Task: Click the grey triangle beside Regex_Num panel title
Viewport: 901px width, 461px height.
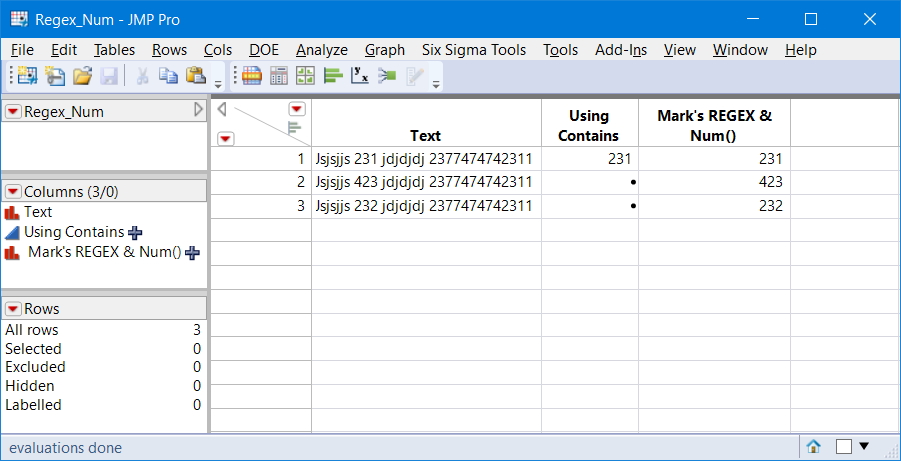Action: (x=199, y=109)
